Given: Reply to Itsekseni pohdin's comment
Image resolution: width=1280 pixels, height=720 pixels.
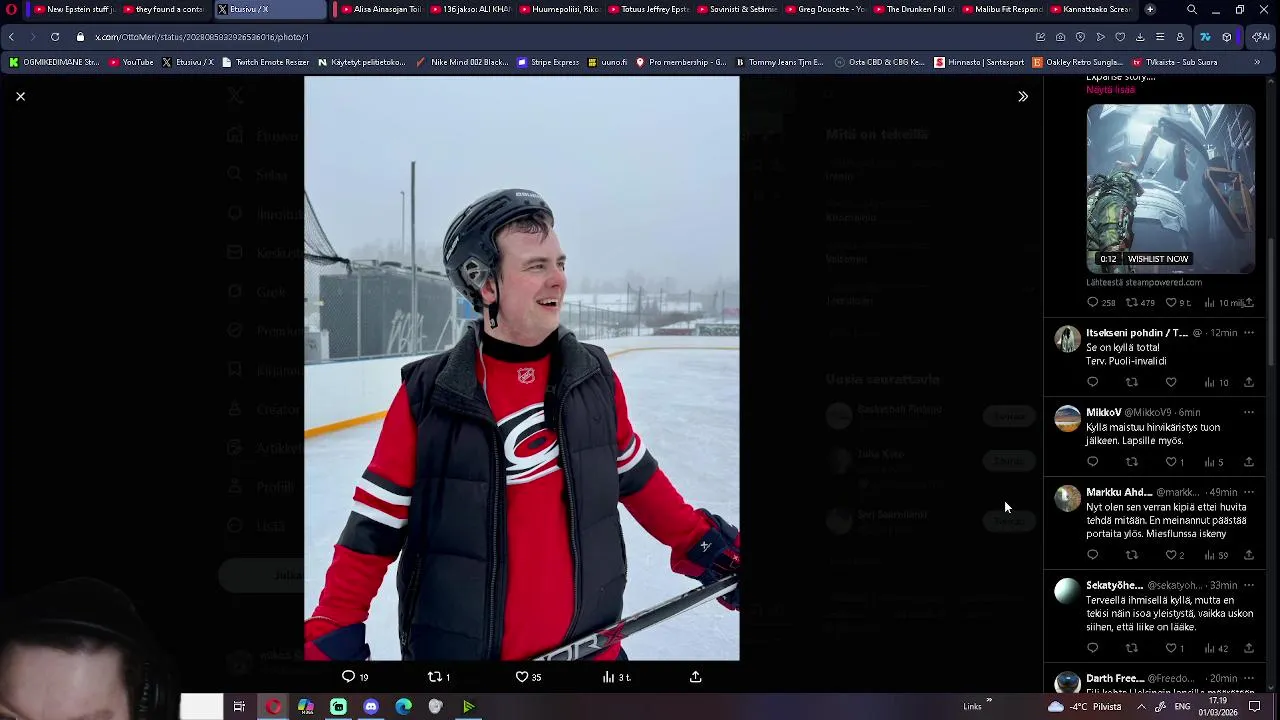Looking at the screenshot, I should (x=1092, y=382).
